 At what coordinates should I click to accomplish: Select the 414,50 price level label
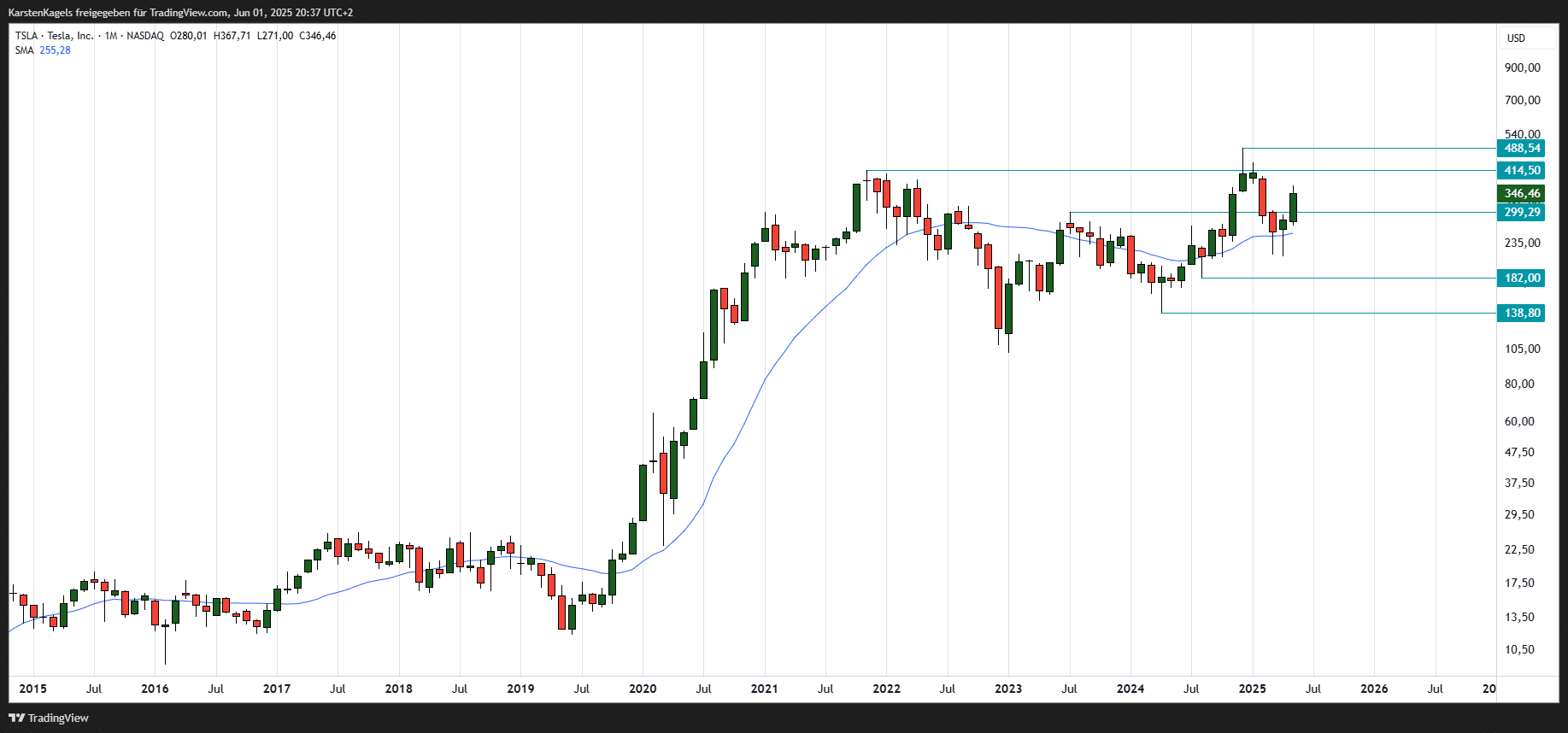coord(1521,170)
